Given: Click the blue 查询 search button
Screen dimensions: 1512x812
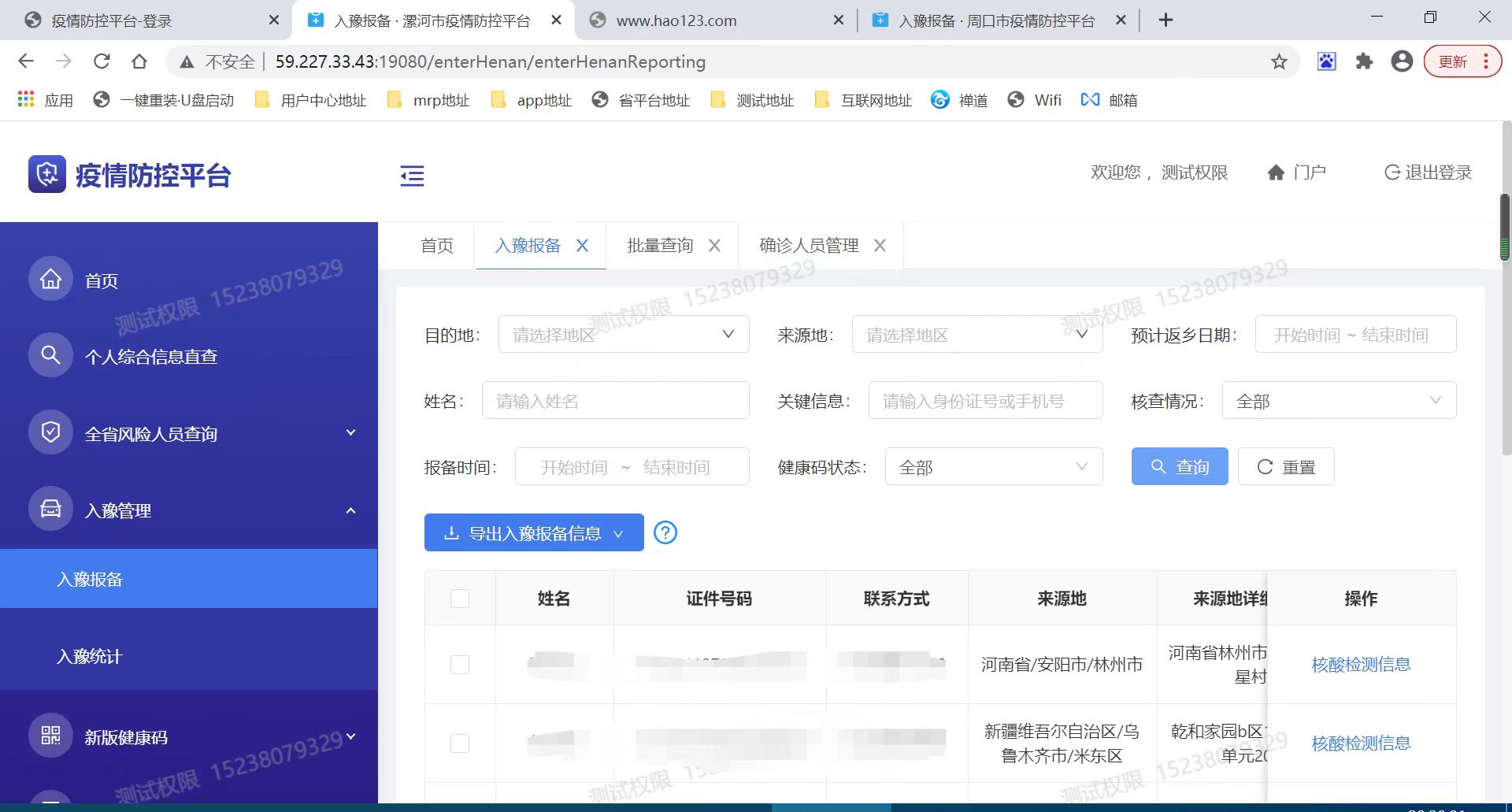Looking at the screenshot, I should coord(1180,466).
